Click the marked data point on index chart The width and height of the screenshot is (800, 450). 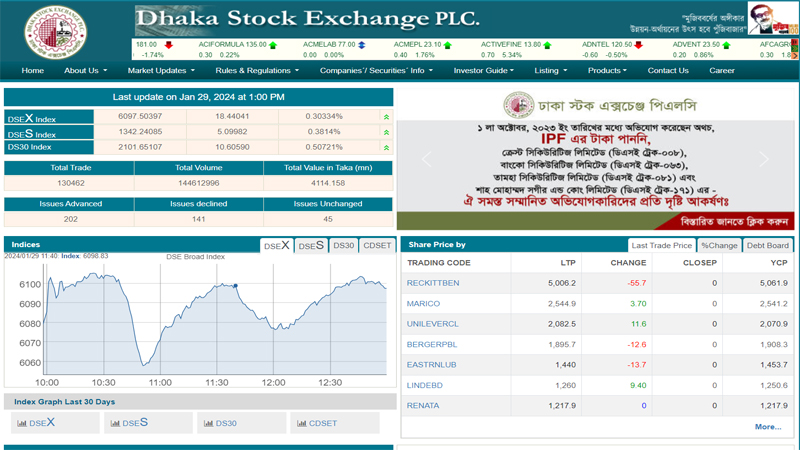235,286
